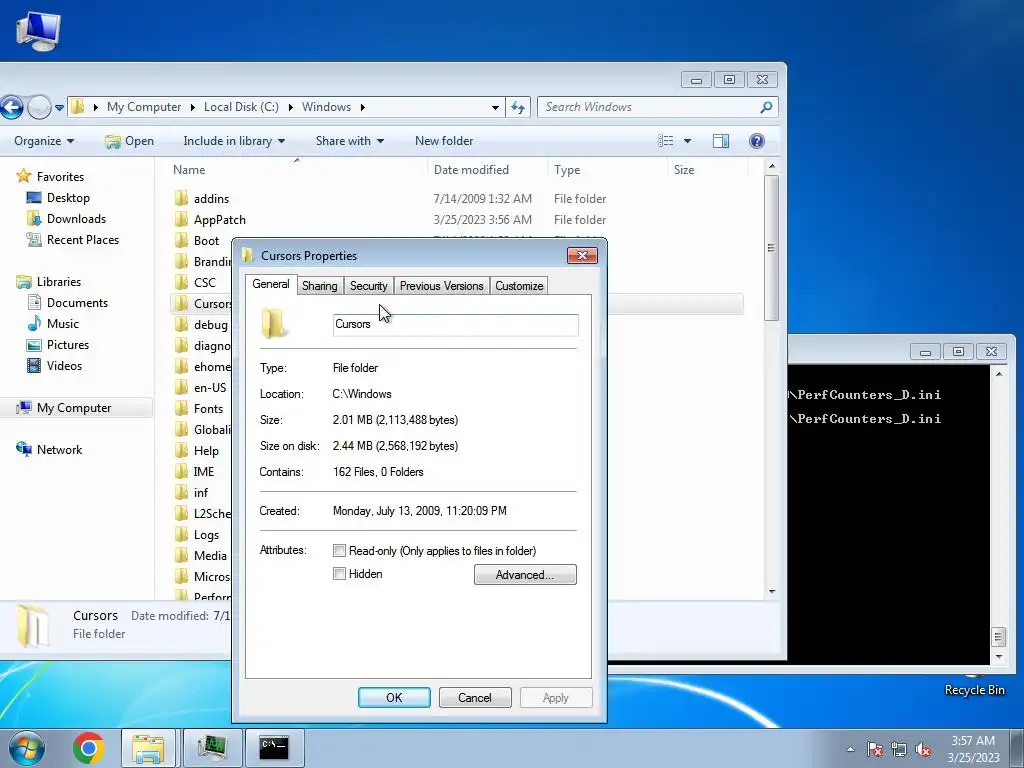The height and width of the screenshot is (768, 1024).
Task: Click OK in Cursors Properties
Action: 394,697
